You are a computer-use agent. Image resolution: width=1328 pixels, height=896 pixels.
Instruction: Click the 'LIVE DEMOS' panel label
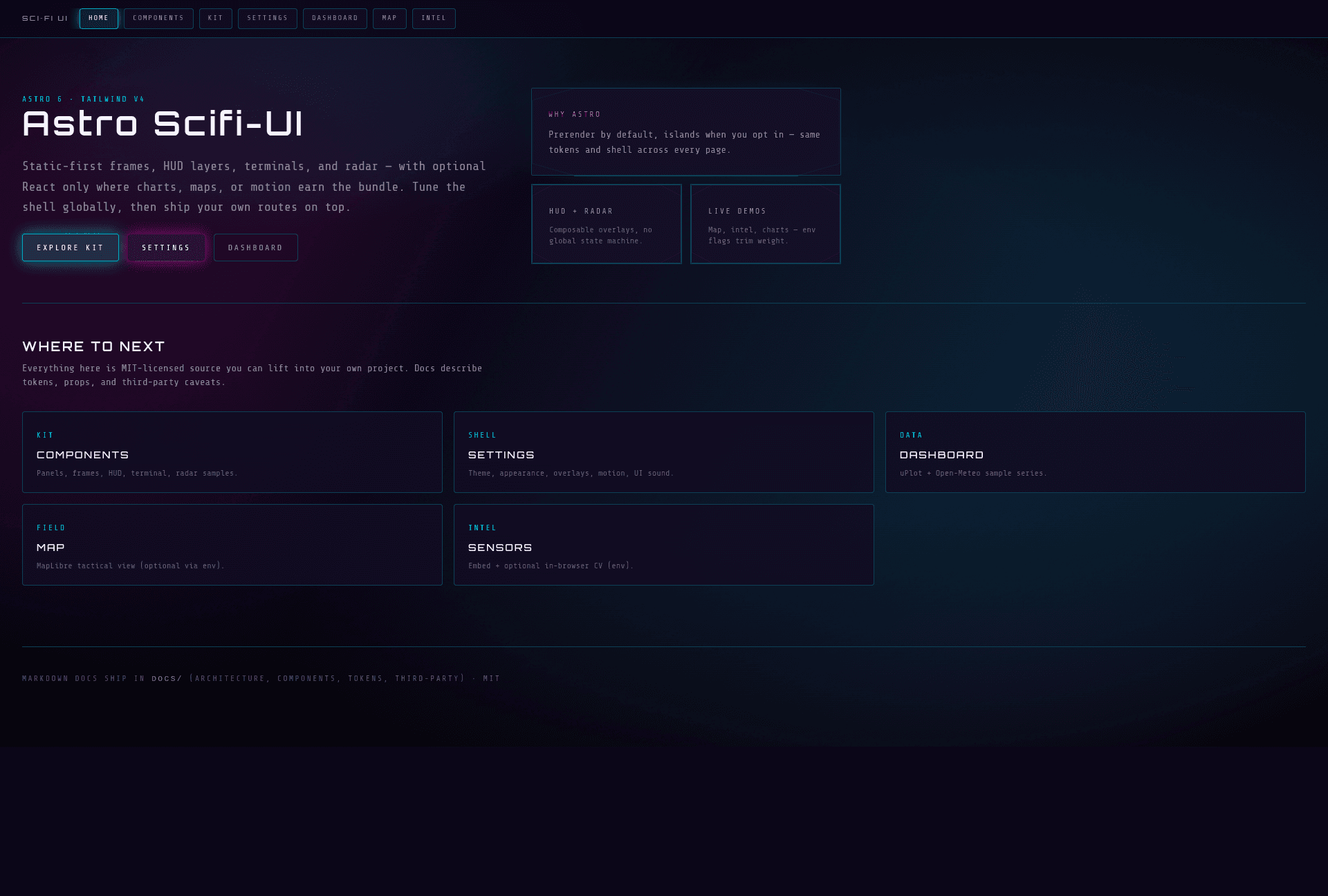click(737, 212)
